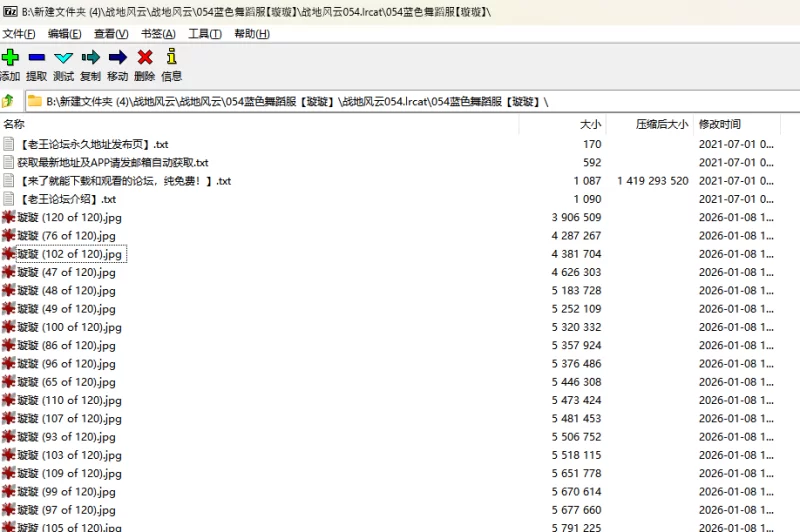Click the red Delete (删除) X icon
Viewport: 800px width, 532px height.
(x=144, y=58)
